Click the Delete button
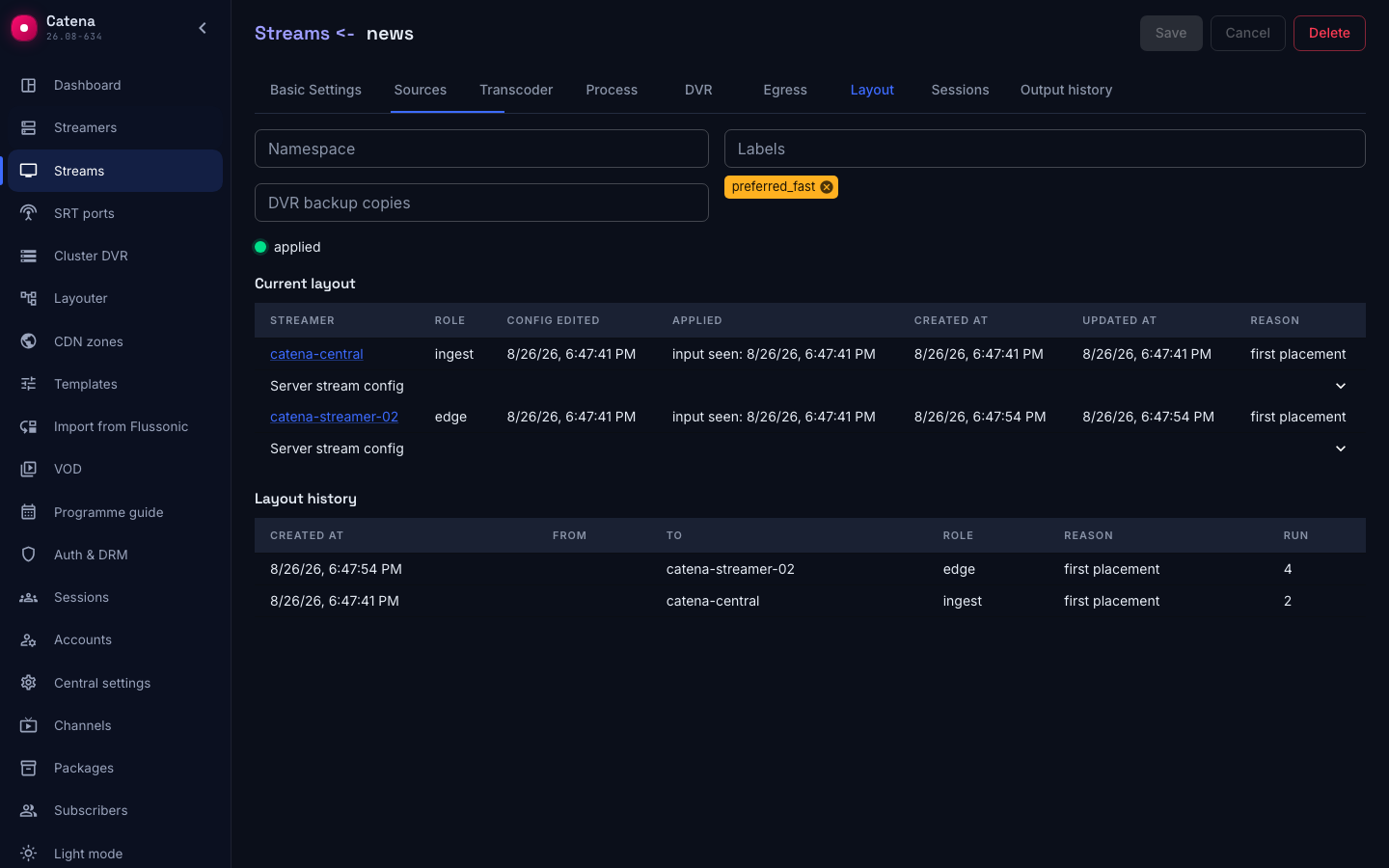The image size is (1389, 868). (1329, 33)
